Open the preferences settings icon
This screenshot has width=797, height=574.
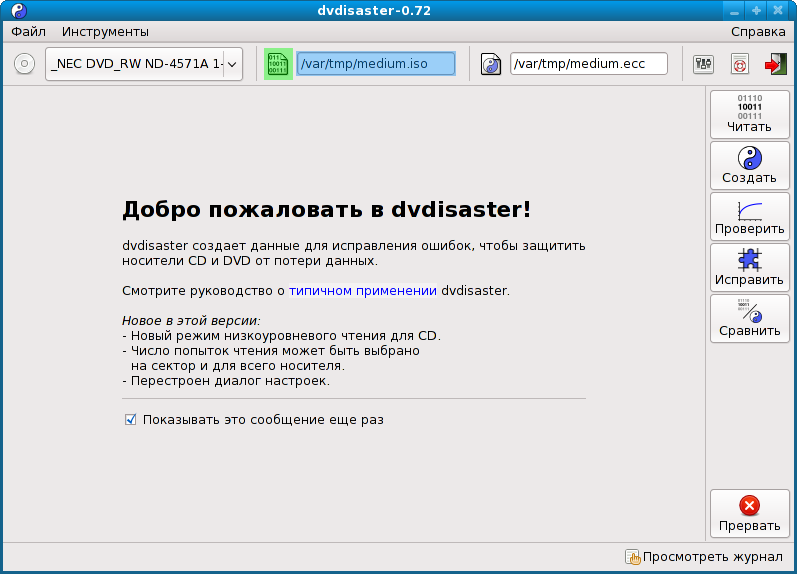pos(703,64)
